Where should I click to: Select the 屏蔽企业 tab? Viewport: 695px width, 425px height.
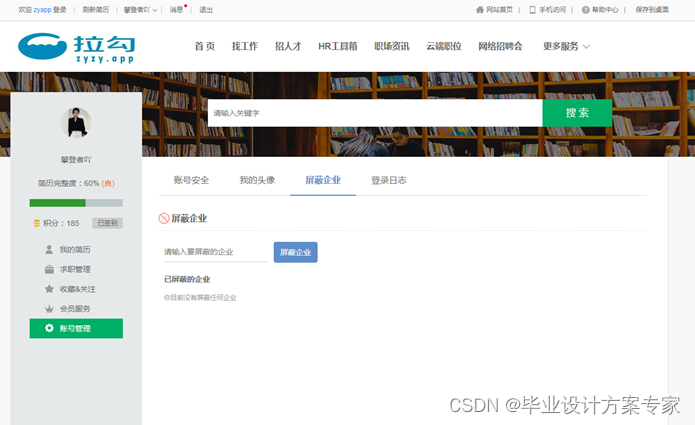point(323,180)
